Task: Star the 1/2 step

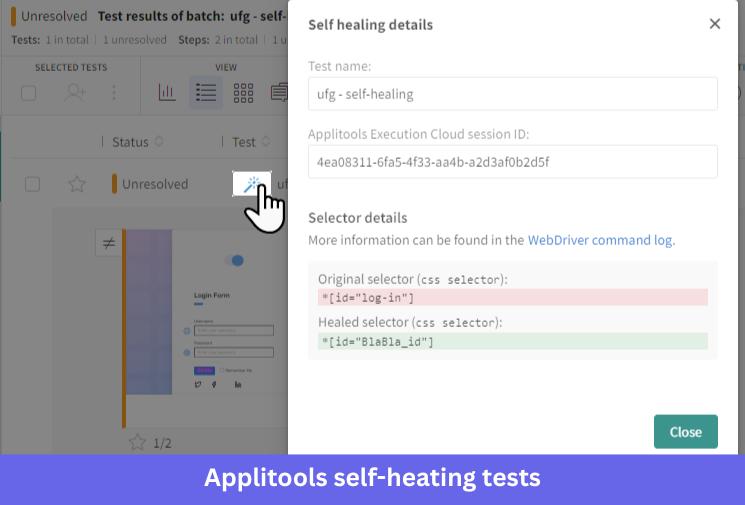Action: (x=137, y=442)
